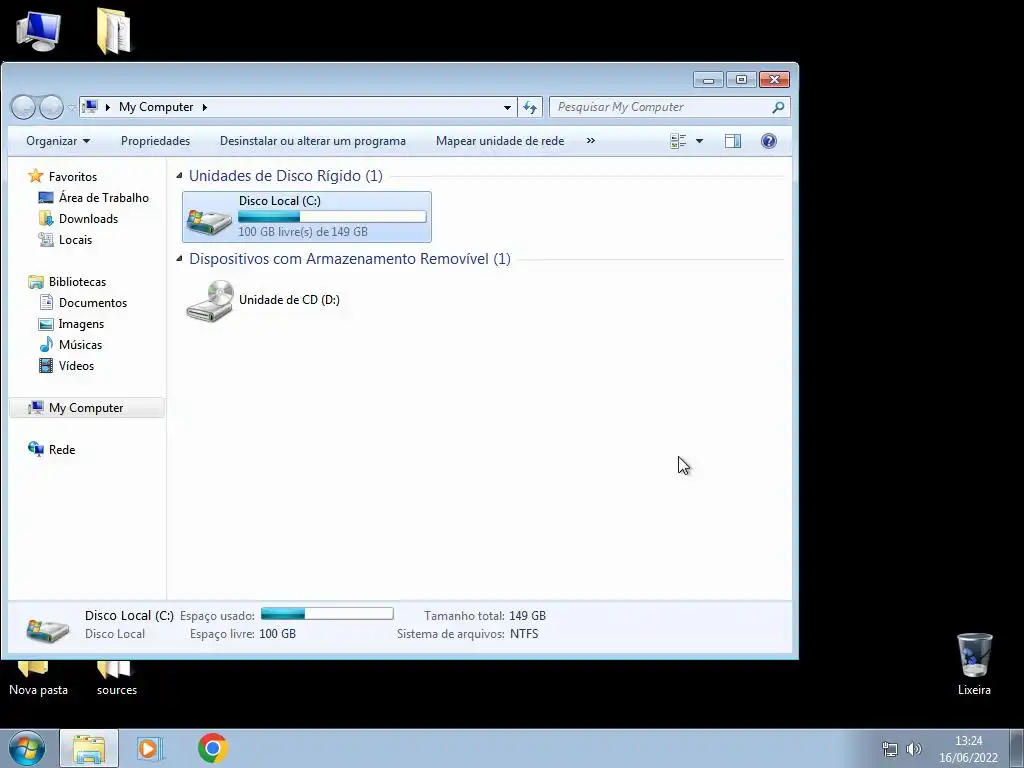Click the magnifier search icon
The width and height of the screenshot is (1024, 768).
click(x=778, y=107)
